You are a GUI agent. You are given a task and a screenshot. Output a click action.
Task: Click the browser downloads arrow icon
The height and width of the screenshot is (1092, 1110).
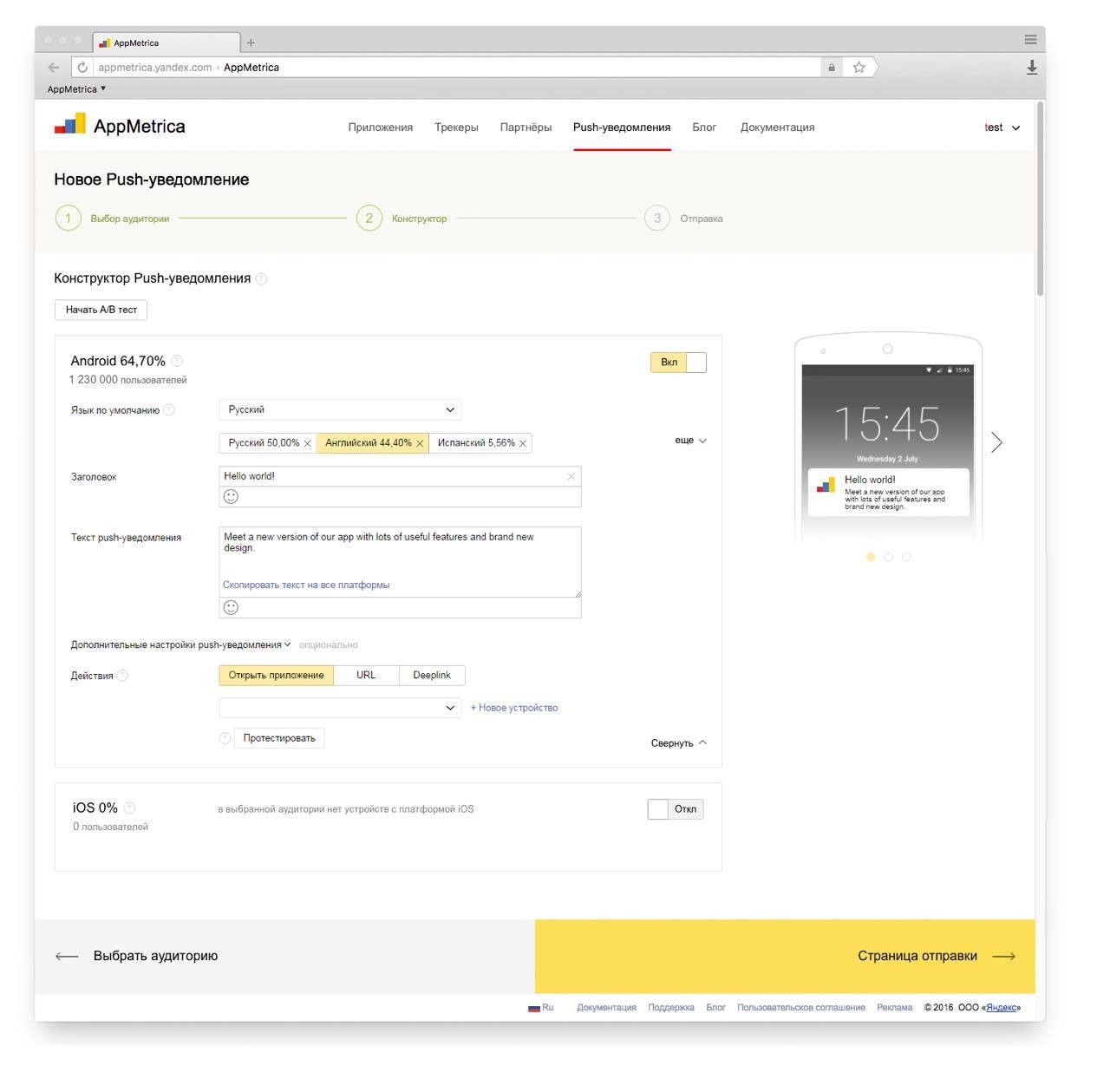point(1031,67)
